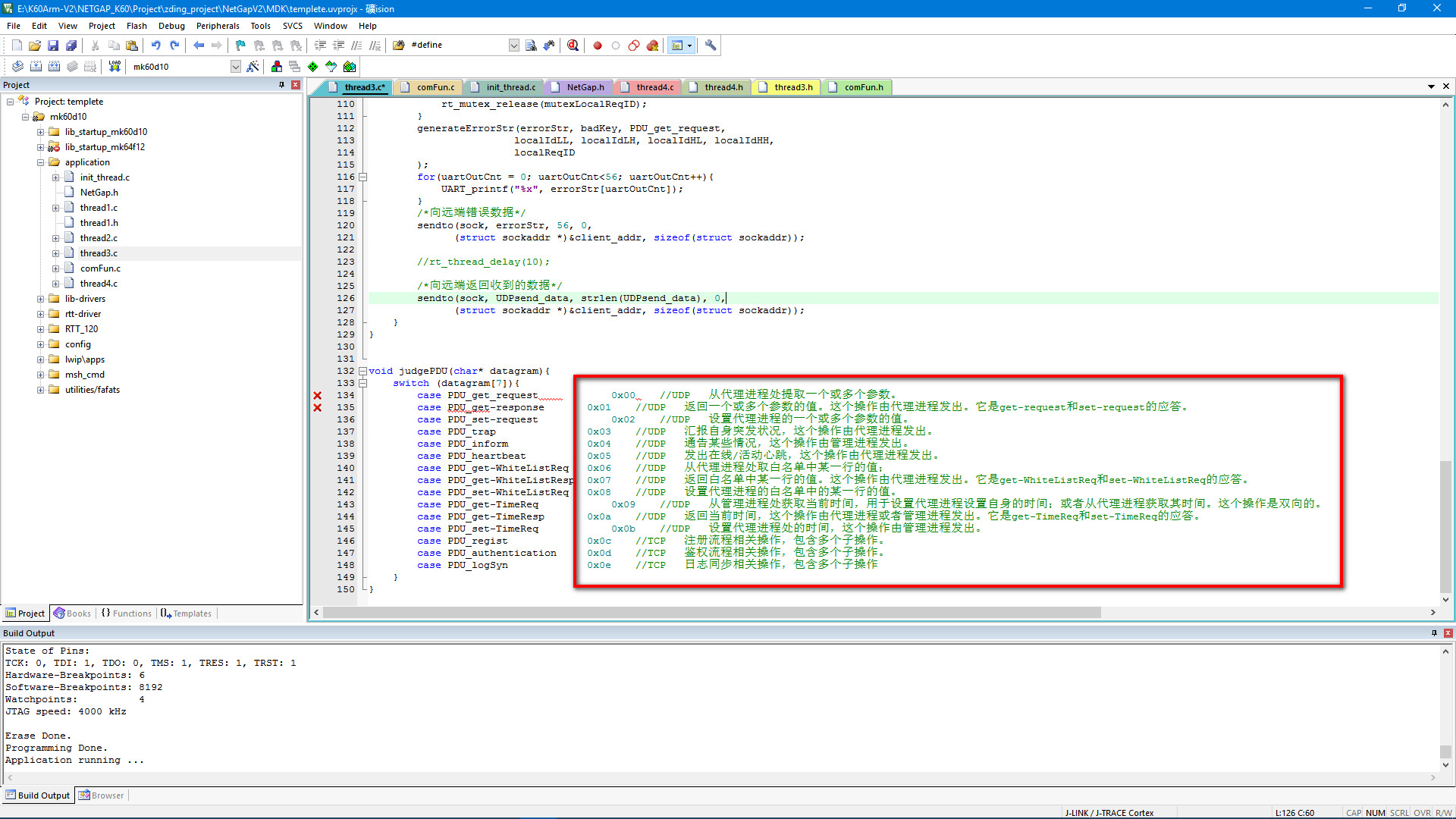Switch to the Browser output tab
This screenshot has width=1456, height=819.
[x=102, y=795]
